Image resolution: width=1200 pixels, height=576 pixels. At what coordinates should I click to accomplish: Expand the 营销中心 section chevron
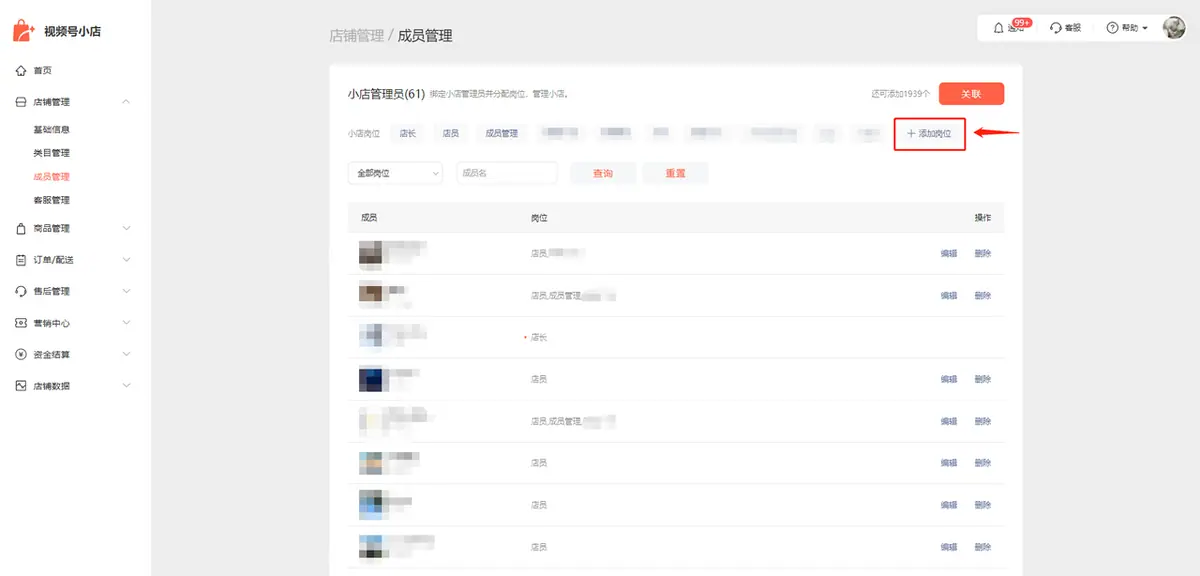click(x=126, y=323)
